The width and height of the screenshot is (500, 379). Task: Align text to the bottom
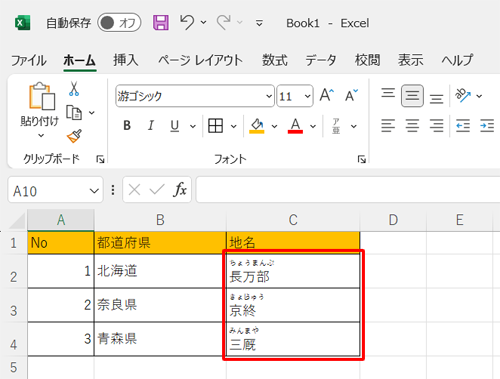[436, 99]
